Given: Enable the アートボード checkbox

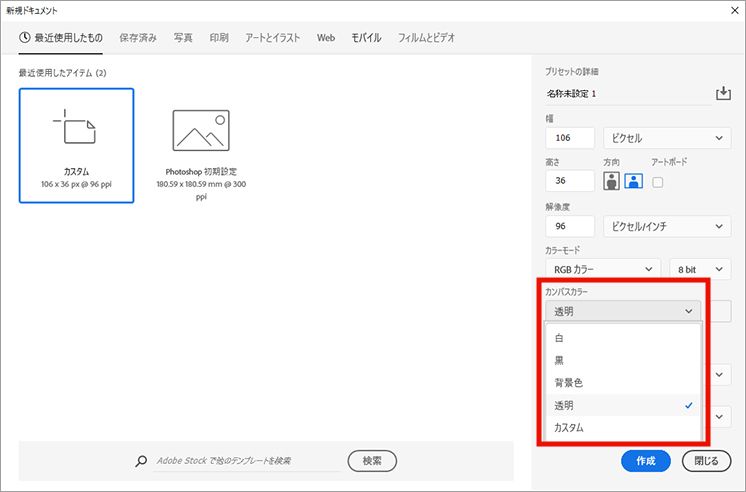Looking at the screenshot, I should pos(658,182).
